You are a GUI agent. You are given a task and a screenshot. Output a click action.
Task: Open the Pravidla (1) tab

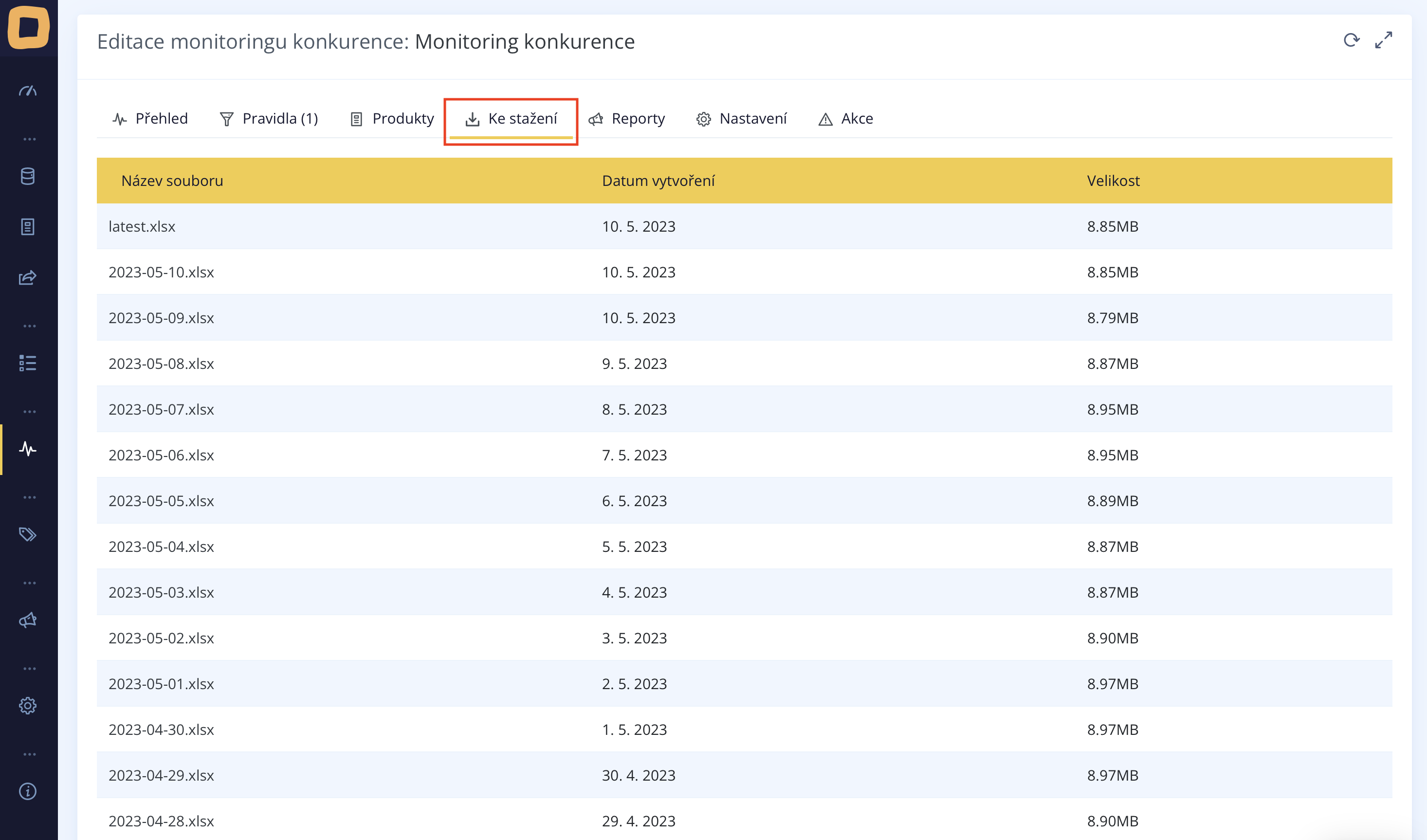point(269,118)
